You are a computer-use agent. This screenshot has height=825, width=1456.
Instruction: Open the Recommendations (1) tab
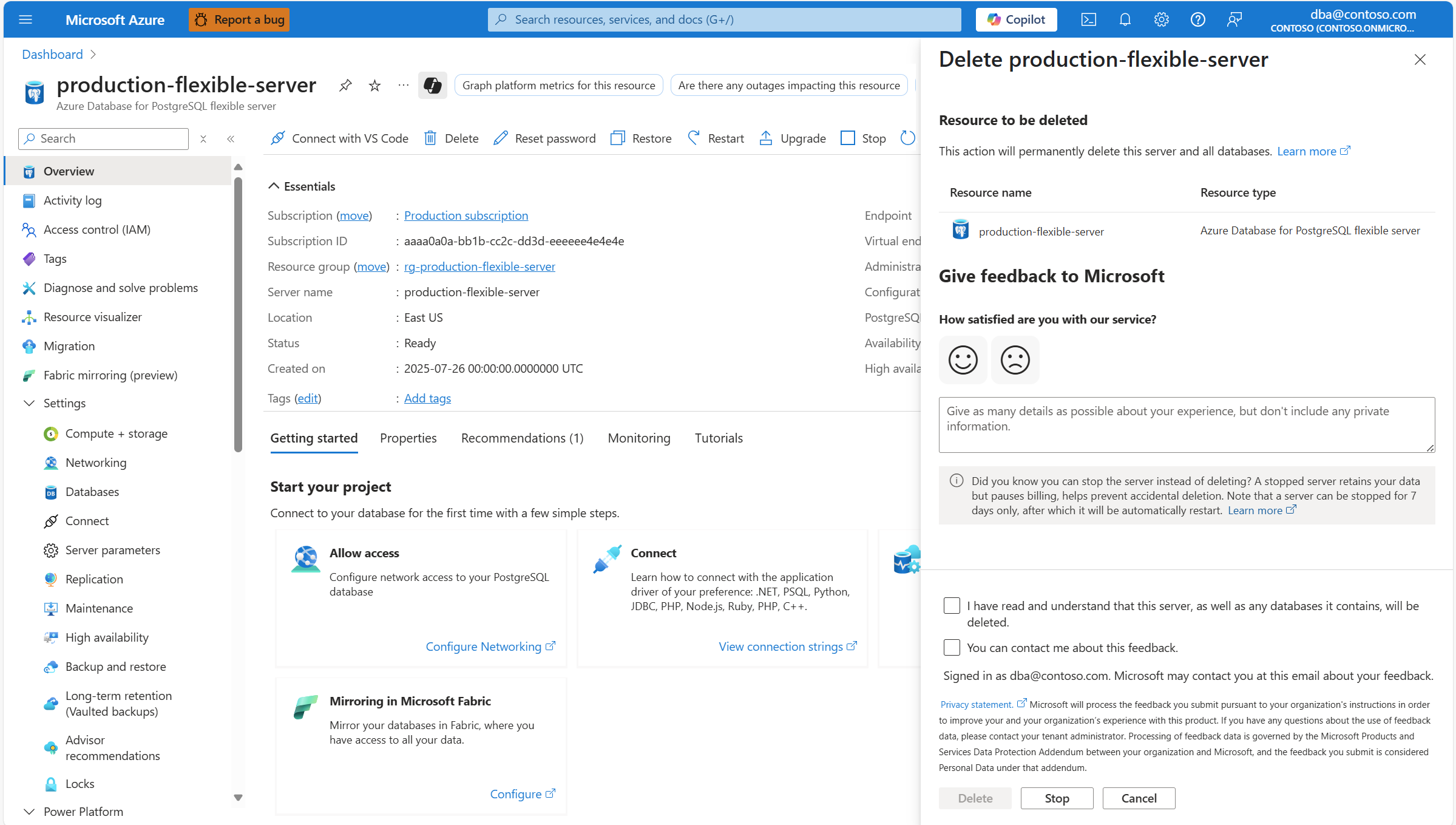click(522, 438)
